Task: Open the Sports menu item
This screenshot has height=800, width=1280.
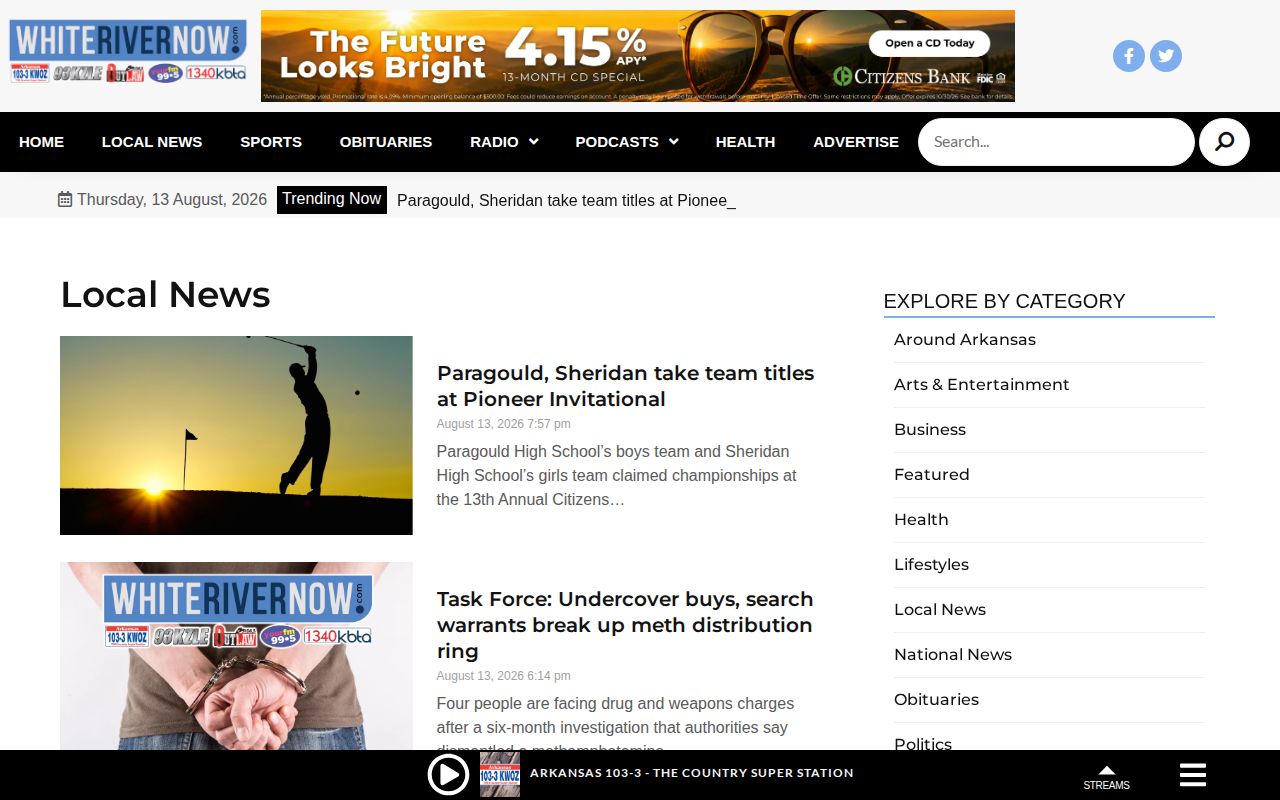Action: [271, 142]
